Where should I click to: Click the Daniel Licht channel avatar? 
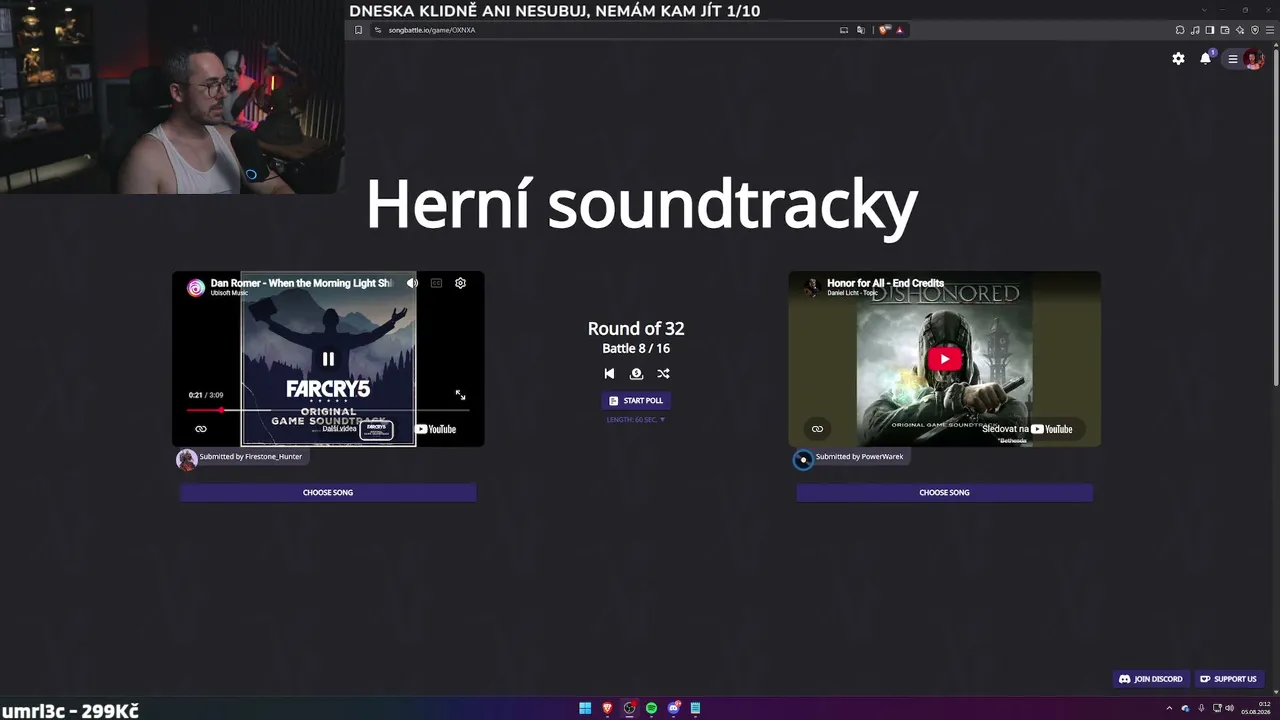click(x=812, y=288)
